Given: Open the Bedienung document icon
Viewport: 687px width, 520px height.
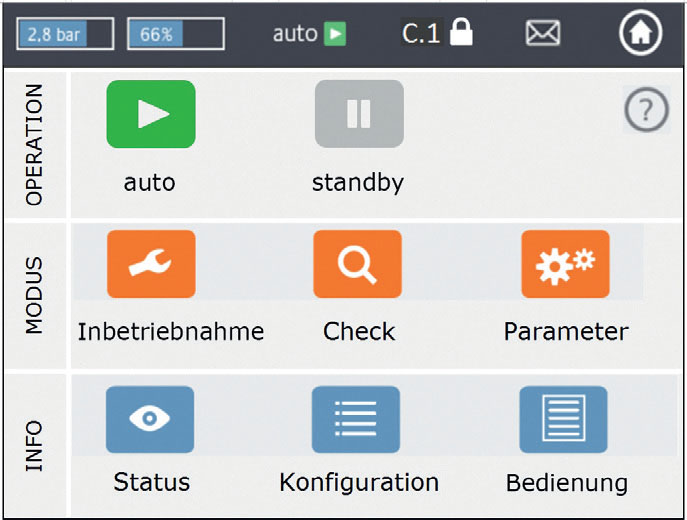Looking at the screenshot, I should tap(563, 419).
